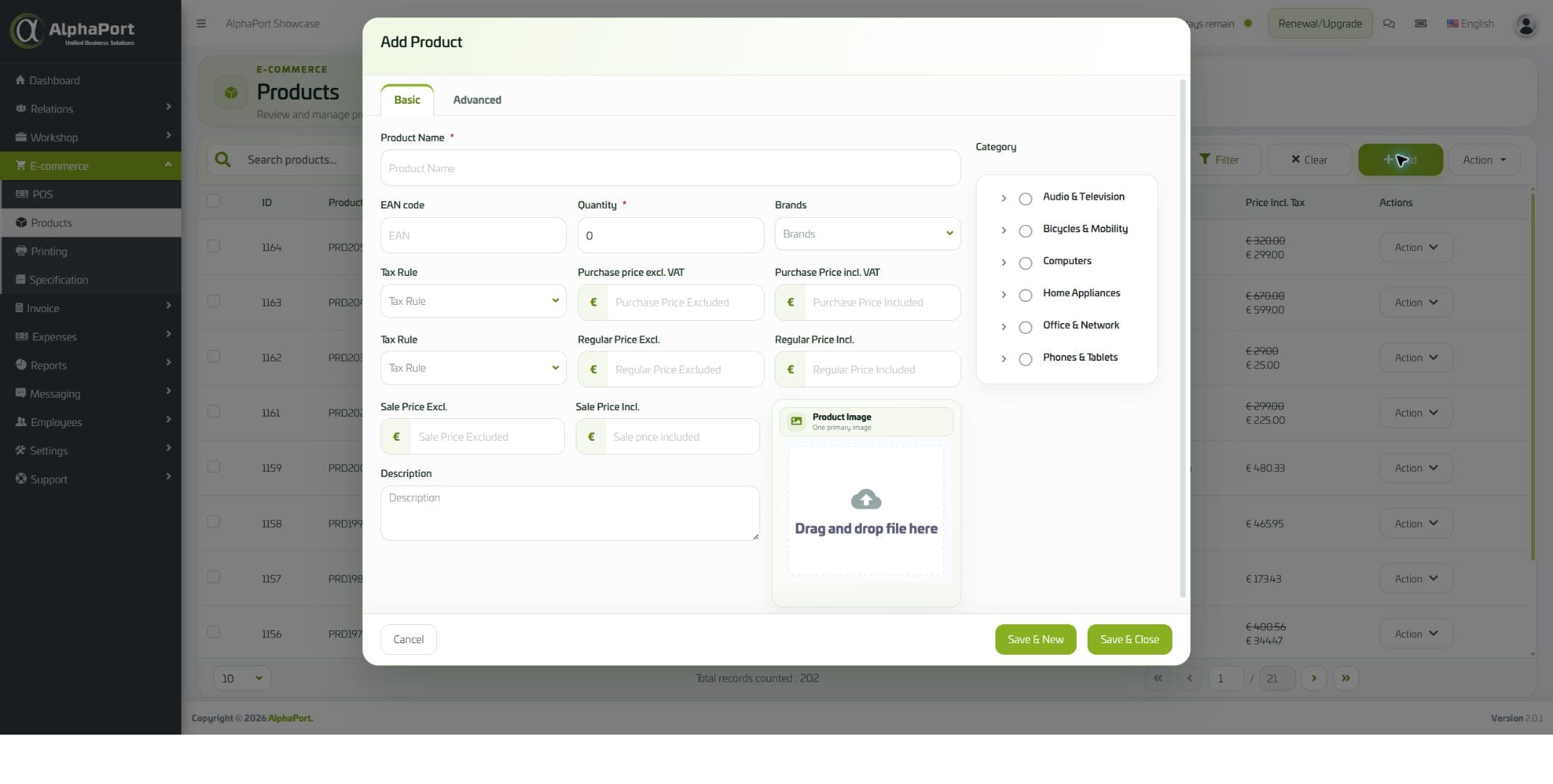
Task: Open page size dropdown showing 10
Action: (242, 678)
